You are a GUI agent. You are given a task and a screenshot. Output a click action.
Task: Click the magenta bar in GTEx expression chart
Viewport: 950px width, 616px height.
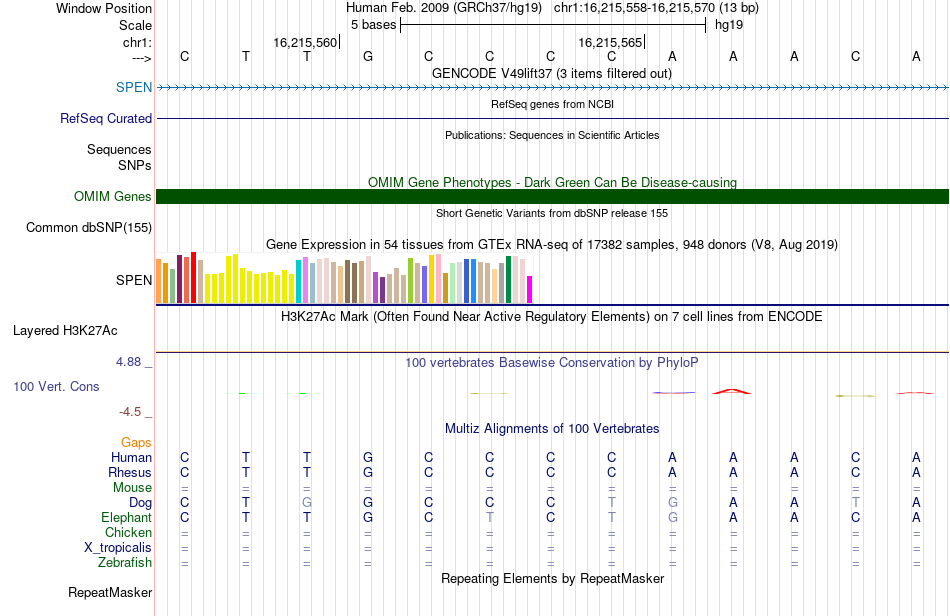pyautogui.click(x=530, y=290)
